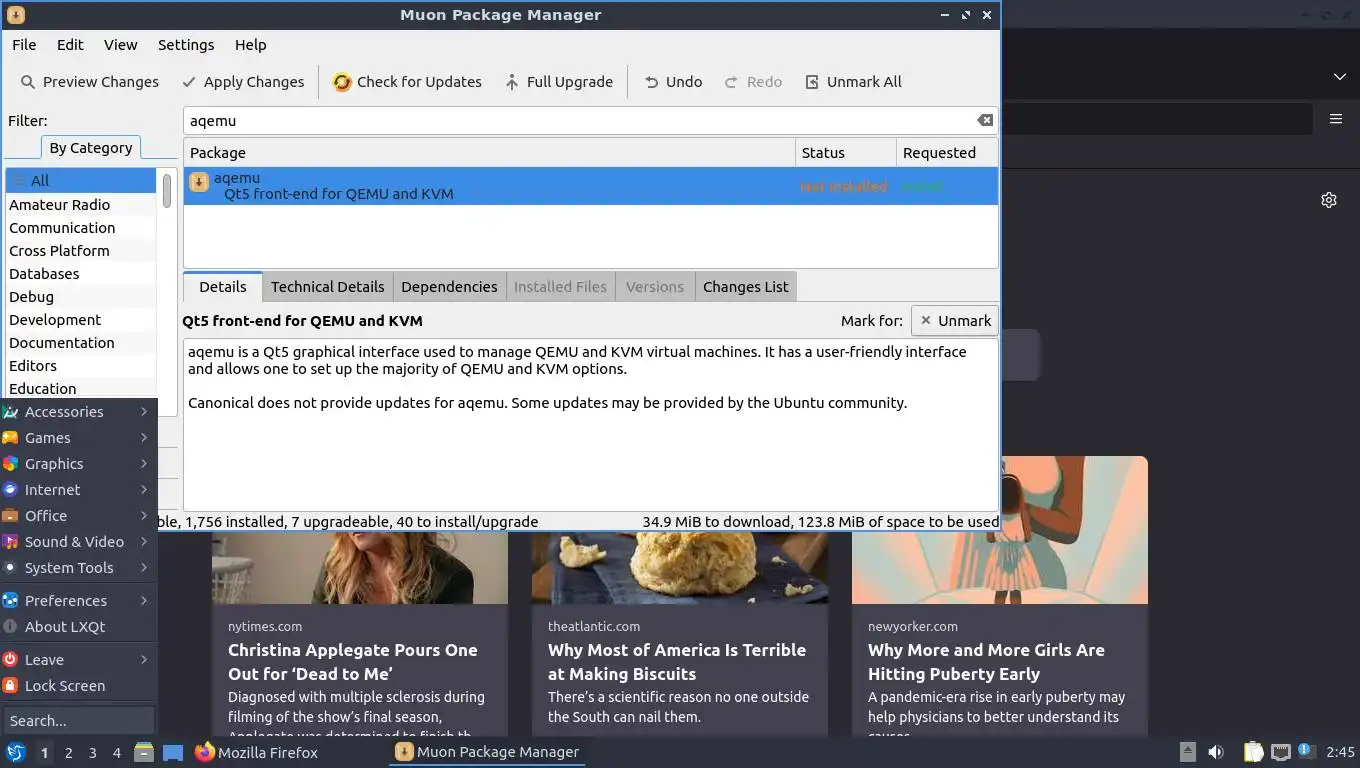Click the LXQt menu Search field
Image resolution: width=1360 pixels, height=768 pixels.
tap(79, 720)
